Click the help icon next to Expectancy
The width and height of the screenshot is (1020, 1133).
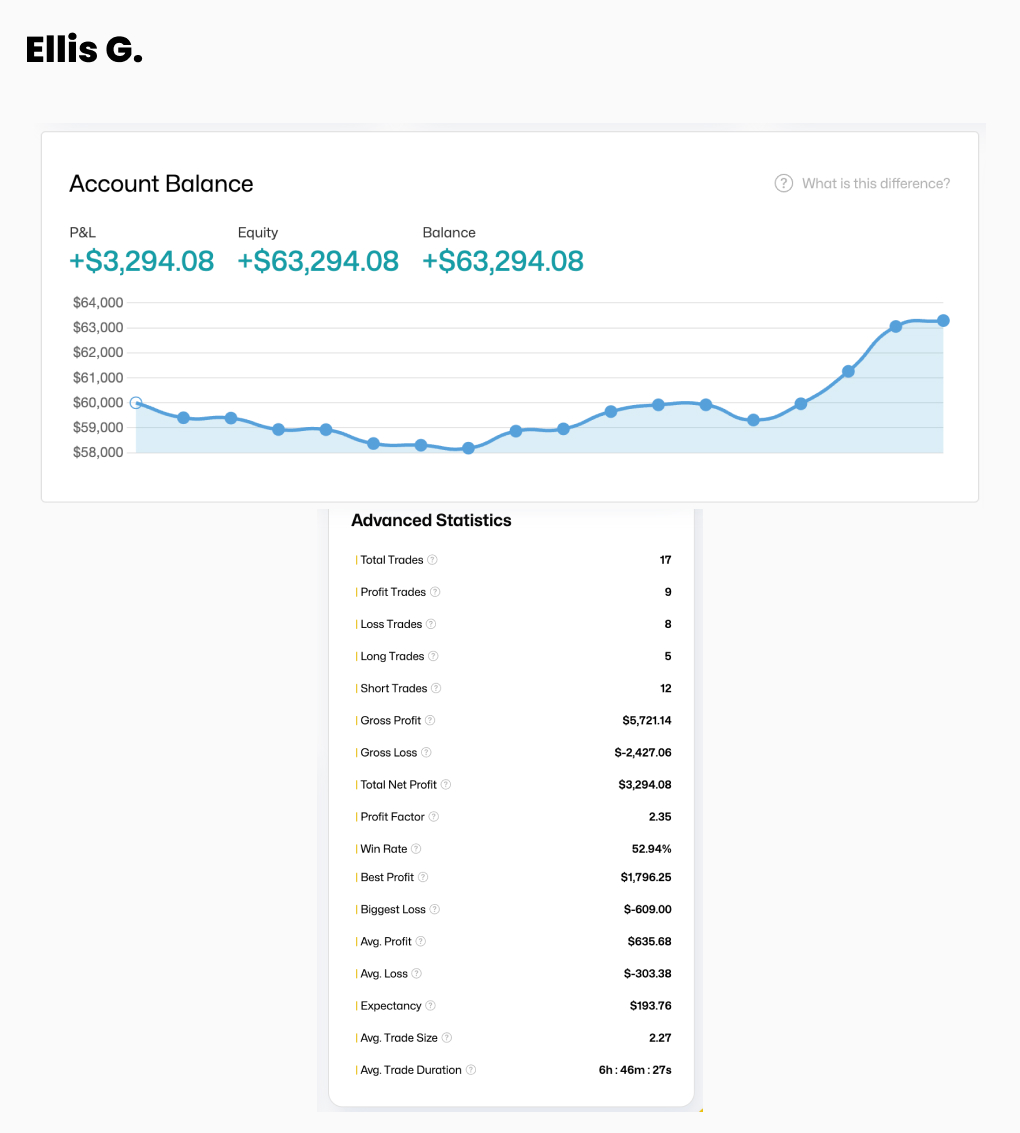[430, 1006]
